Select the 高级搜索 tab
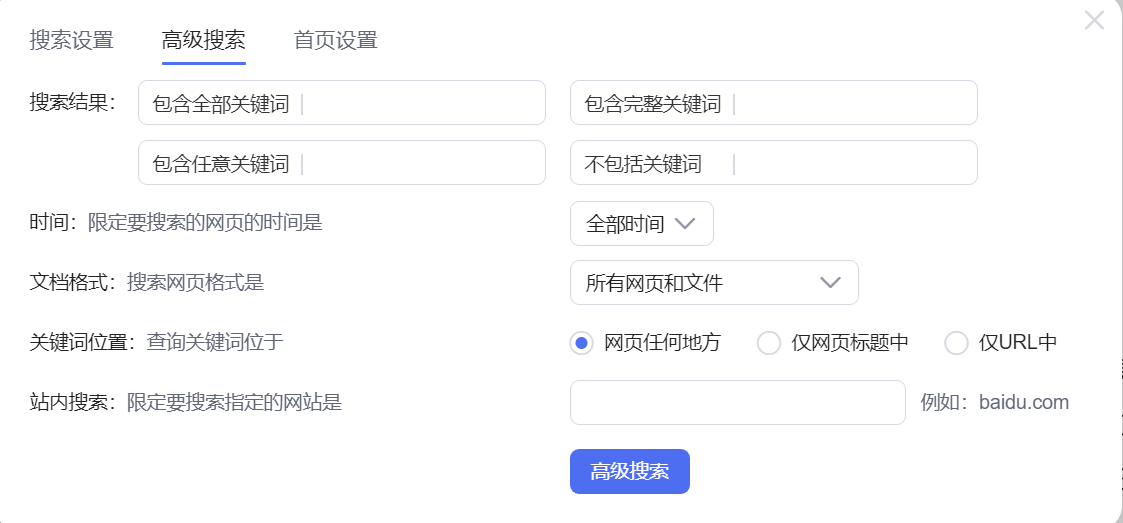Screen dimensions: 1123x523 tap(203, 41)
